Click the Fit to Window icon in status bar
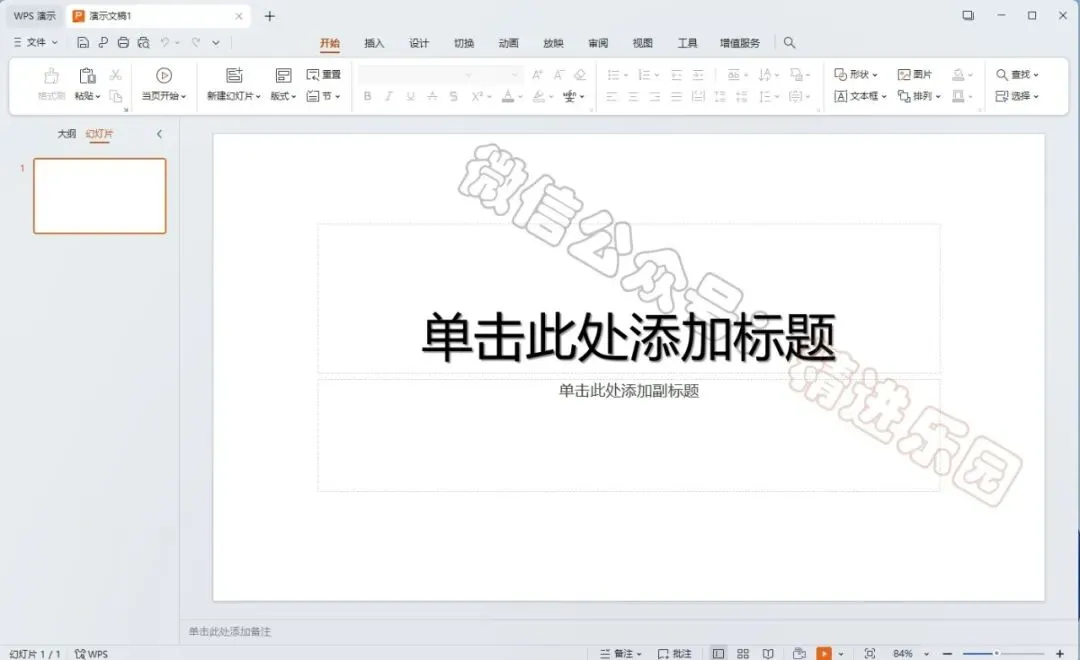1080x660 pixels. pos(870,654)
